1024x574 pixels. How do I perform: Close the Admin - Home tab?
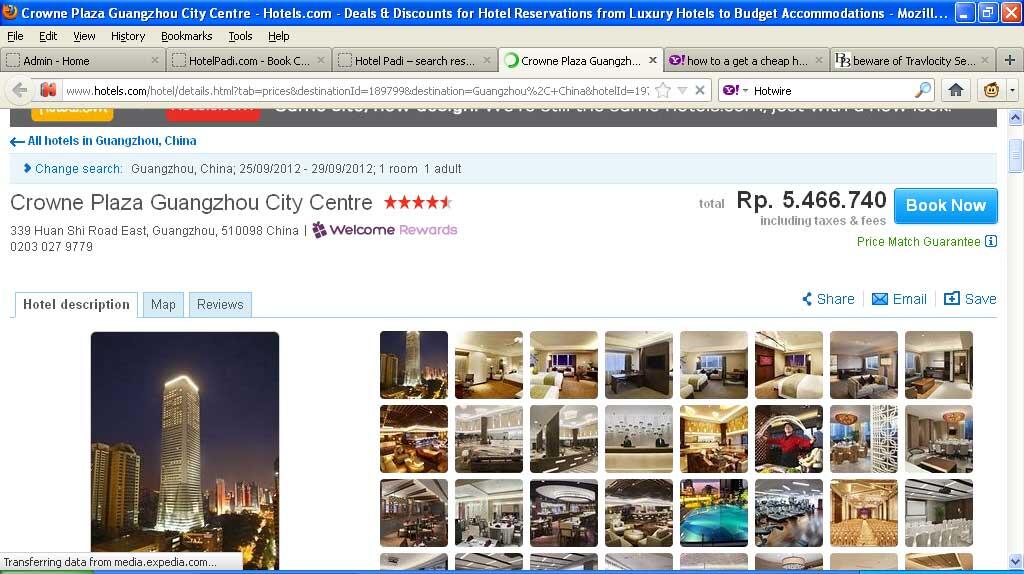click(x=155, y=60)
